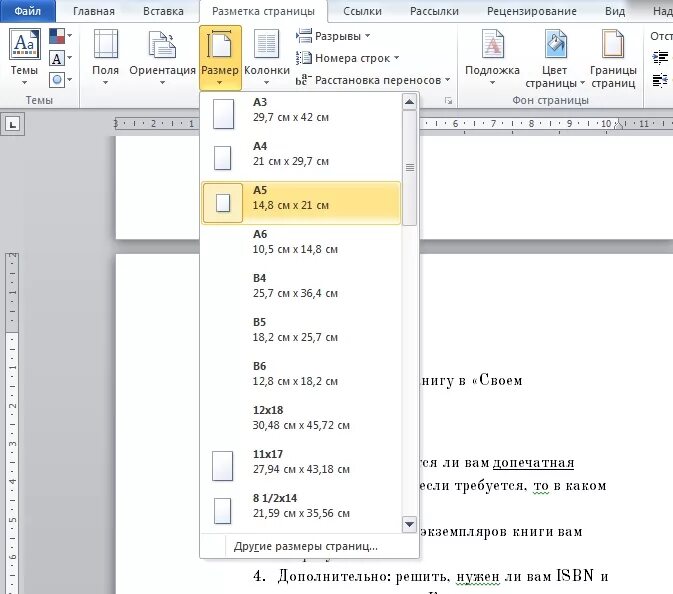Switch to the Главная tab

[94, 11]
